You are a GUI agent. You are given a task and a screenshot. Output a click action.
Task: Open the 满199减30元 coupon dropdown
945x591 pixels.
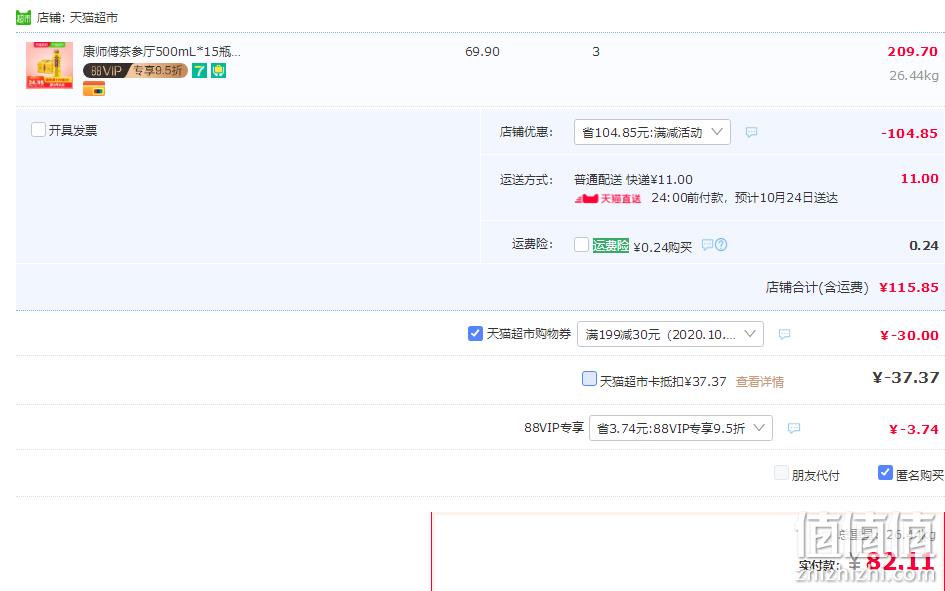click(x=670, y=334)
